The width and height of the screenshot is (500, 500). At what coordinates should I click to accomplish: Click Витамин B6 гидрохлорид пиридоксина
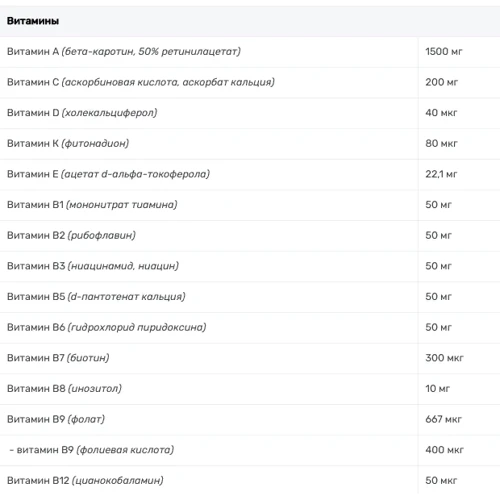coord(107,327)
